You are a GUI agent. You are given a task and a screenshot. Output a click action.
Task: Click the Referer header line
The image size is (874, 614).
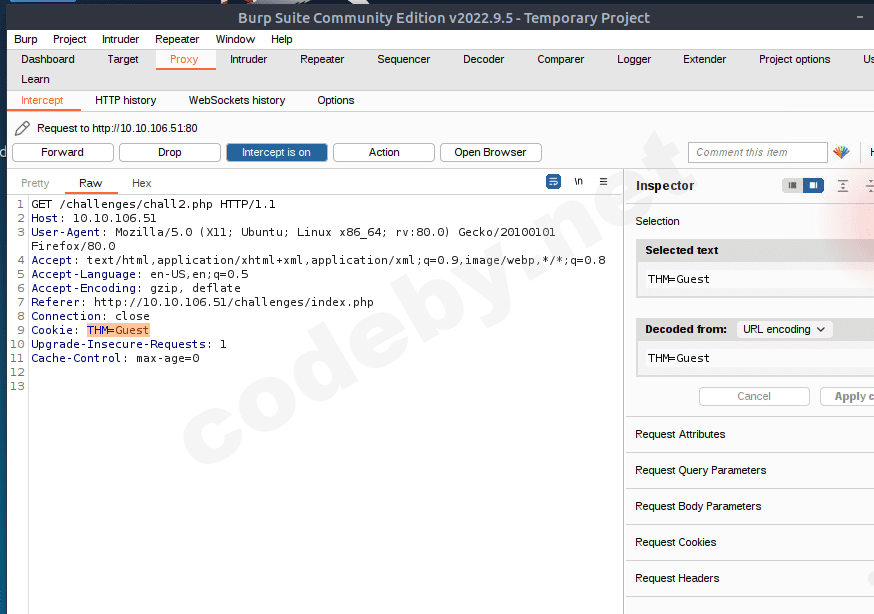[202, 302]
